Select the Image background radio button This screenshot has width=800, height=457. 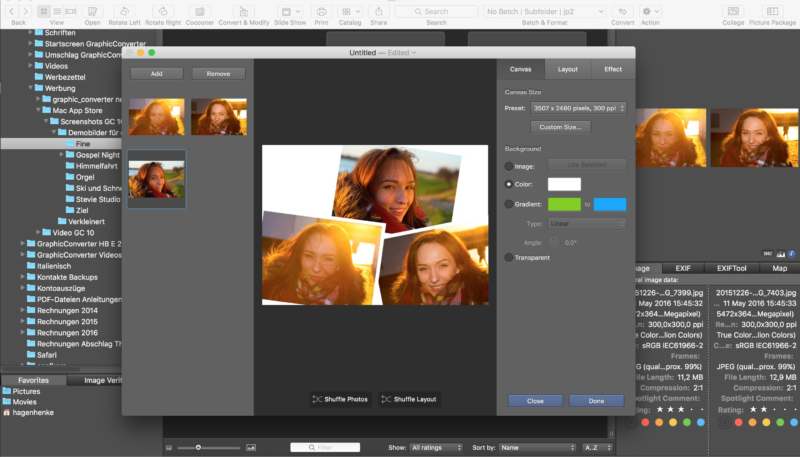coord(510,165)
